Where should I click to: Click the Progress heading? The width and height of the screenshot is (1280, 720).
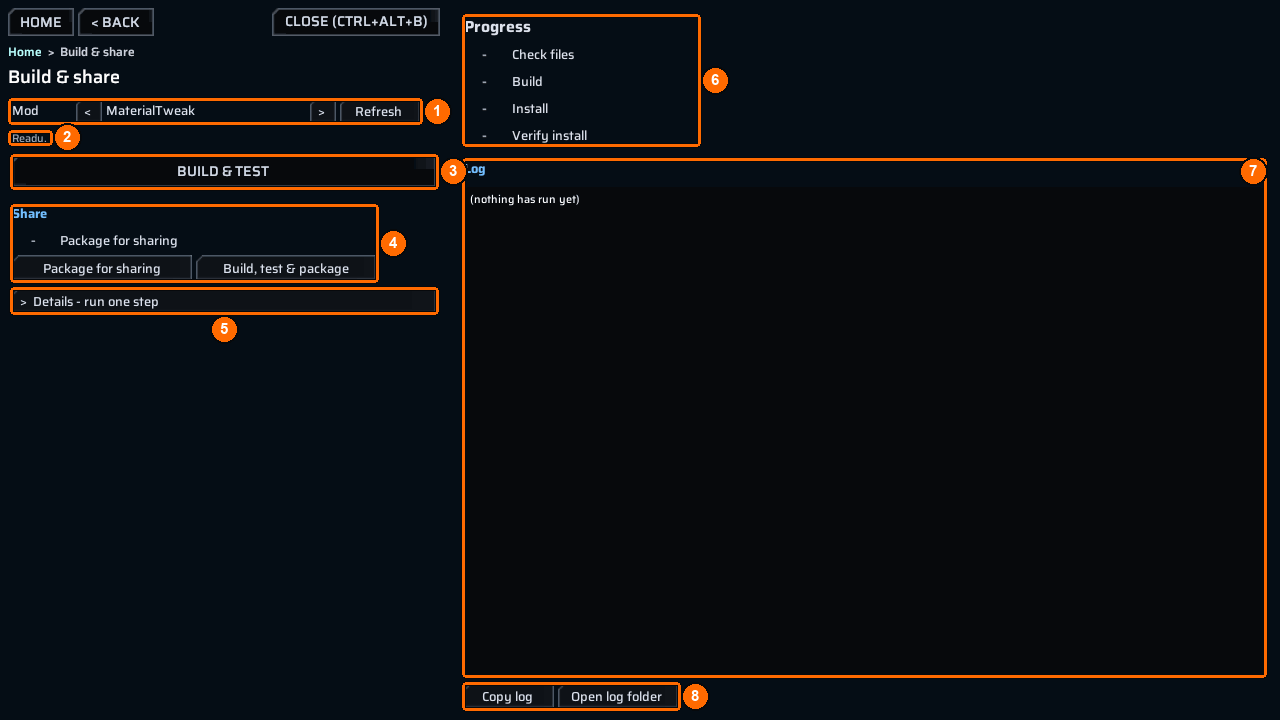click(498, 27)
